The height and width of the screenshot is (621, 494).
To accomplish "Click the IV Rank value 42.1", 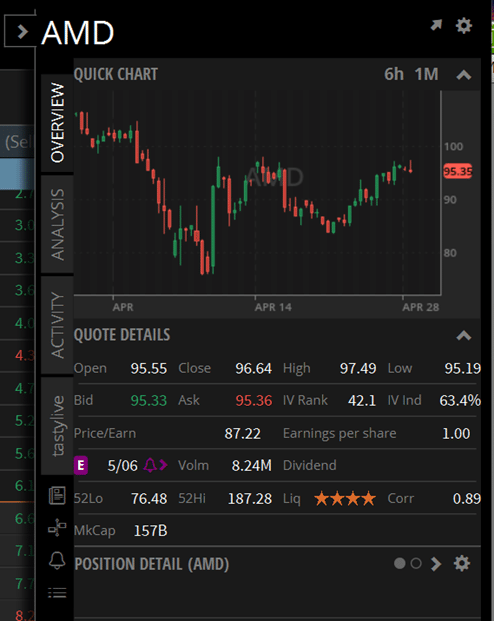I will point(362,401).
